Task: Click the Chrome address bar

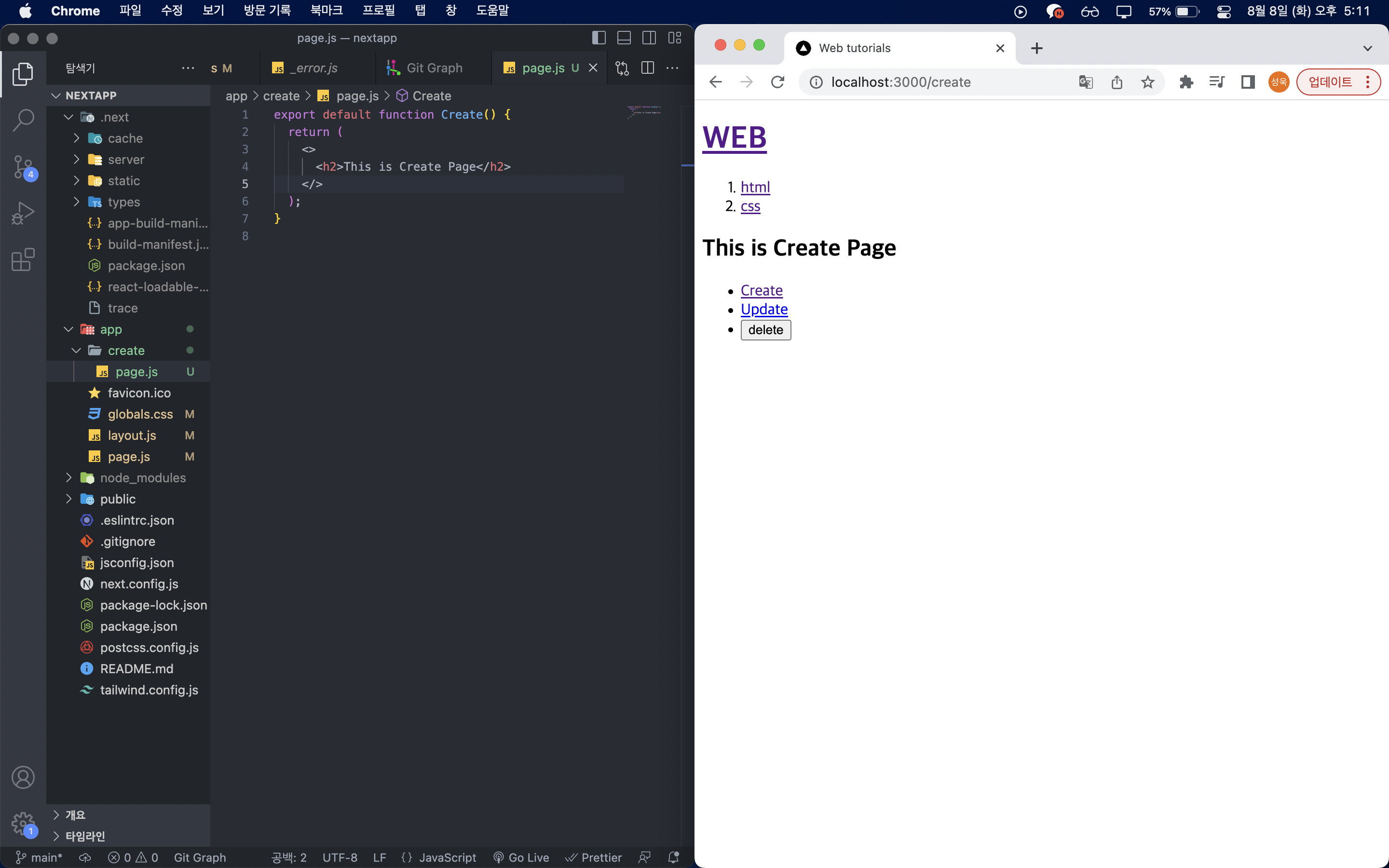Action: tap(941, 82)
